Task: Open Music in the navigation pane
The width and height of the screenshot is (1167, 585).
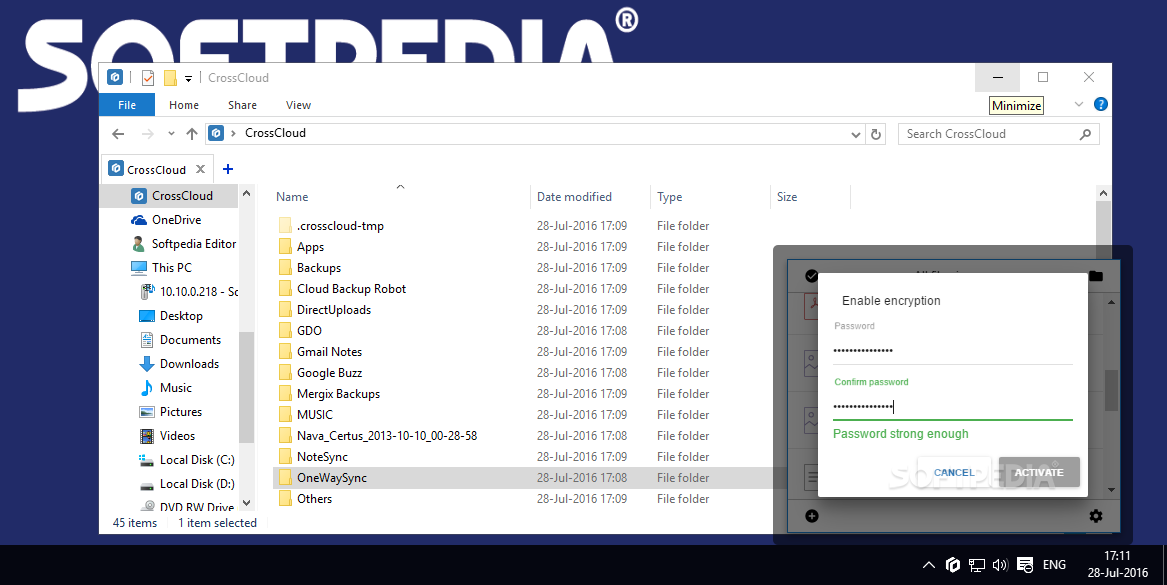Action: click(x=176, y=388)
